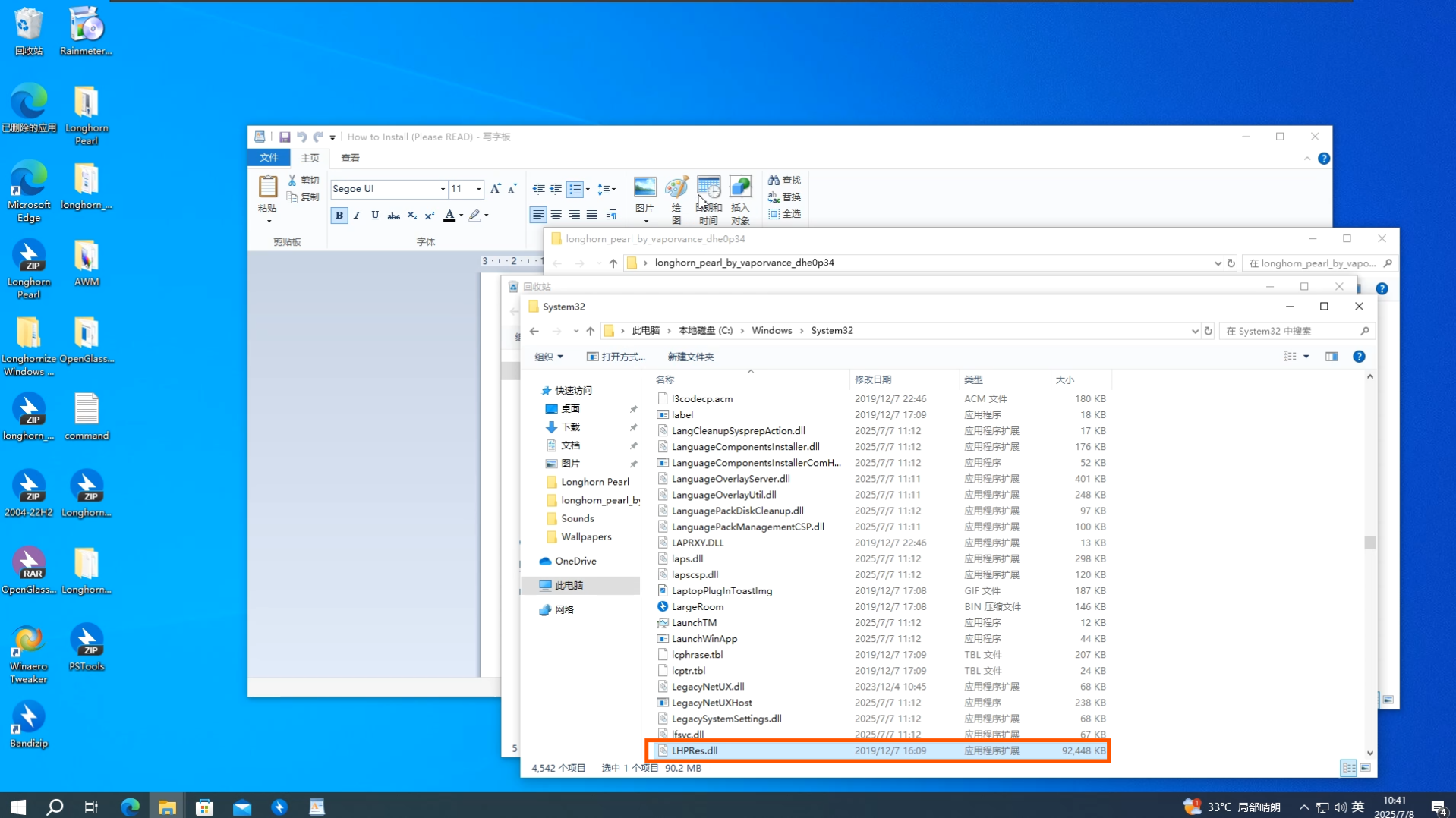The image size is (1456, 818).
Task: Open the view options dropdown in System32
Action: pyautogui.click(x=1306, y=357)
